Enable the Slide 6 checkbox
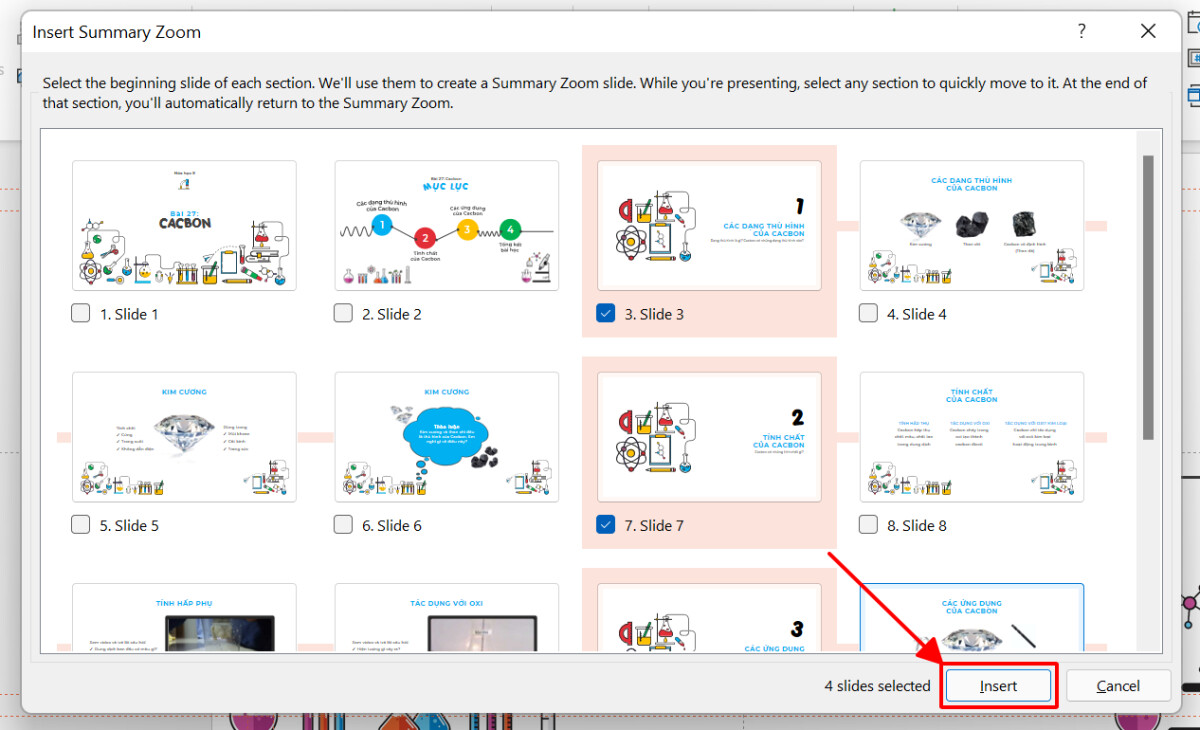1200x730 pixels. (342, 525)
